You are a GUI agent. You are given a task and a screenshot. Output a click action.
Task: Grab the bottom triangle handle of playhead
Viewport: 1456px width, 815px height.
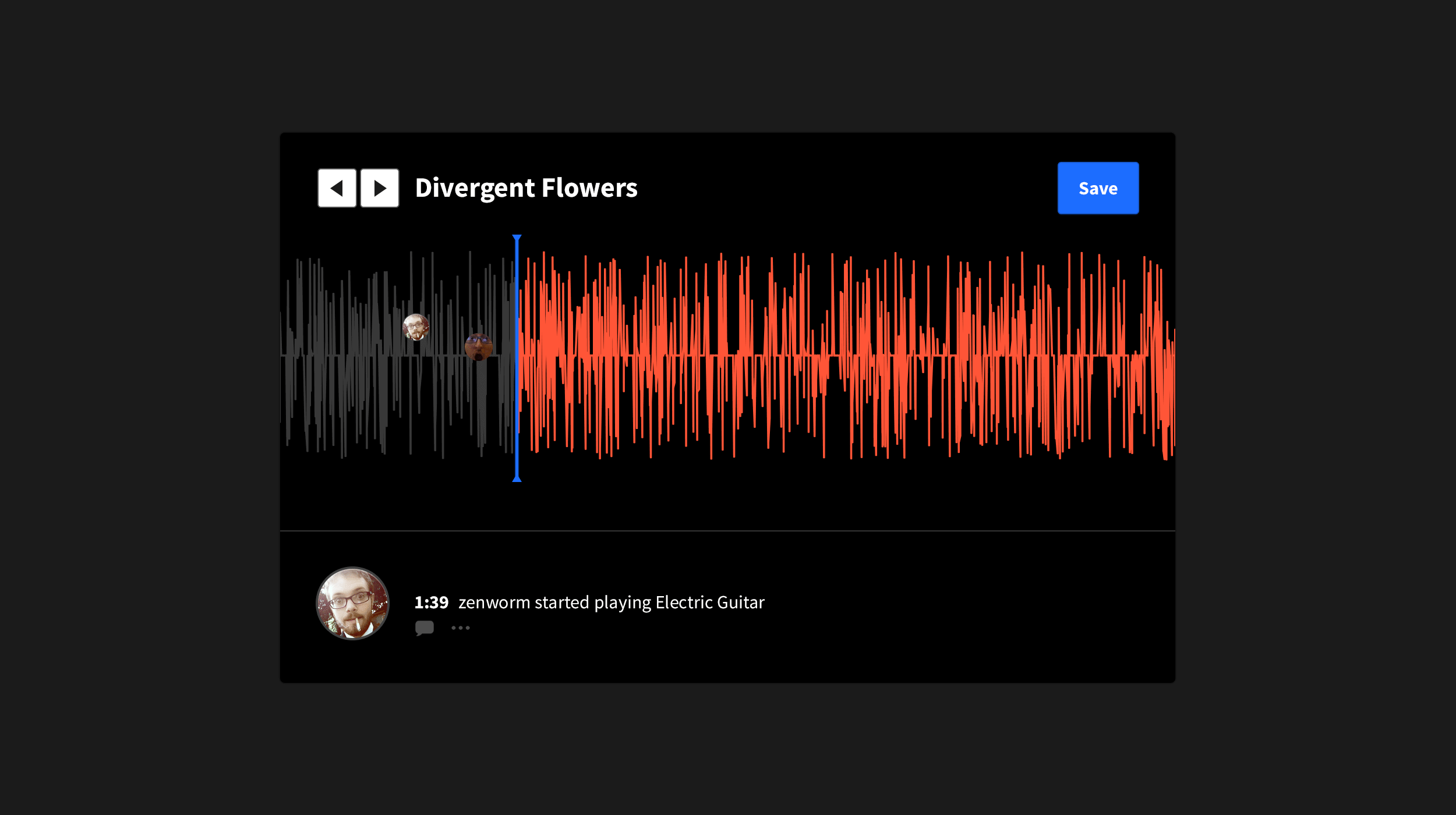[517, 479]
